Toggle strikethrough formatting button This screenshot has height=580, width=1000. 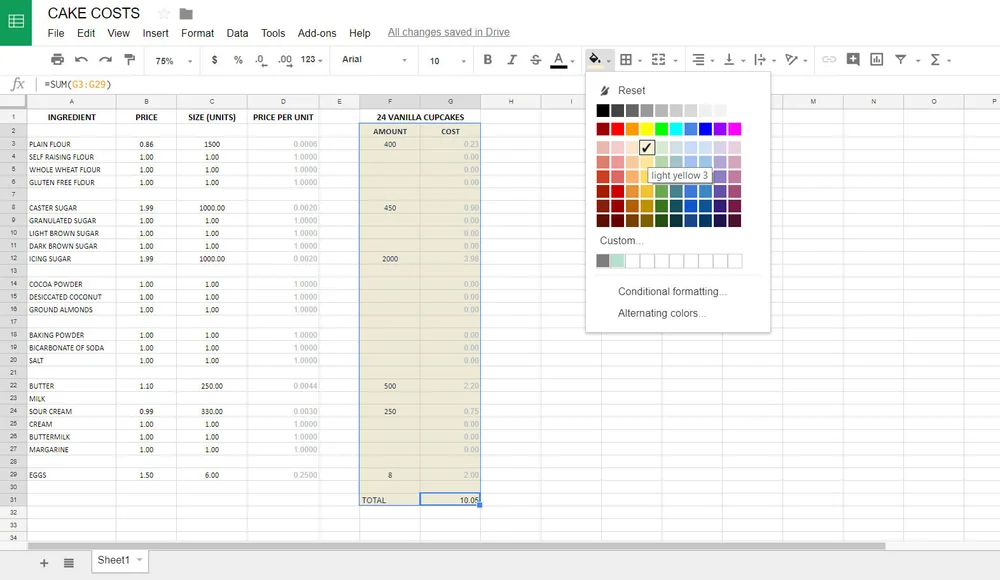536,59
